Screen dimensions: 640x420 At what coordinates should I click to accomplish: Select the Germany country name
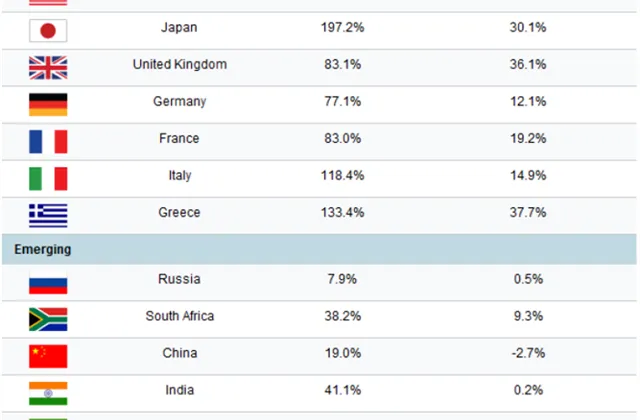180,101
